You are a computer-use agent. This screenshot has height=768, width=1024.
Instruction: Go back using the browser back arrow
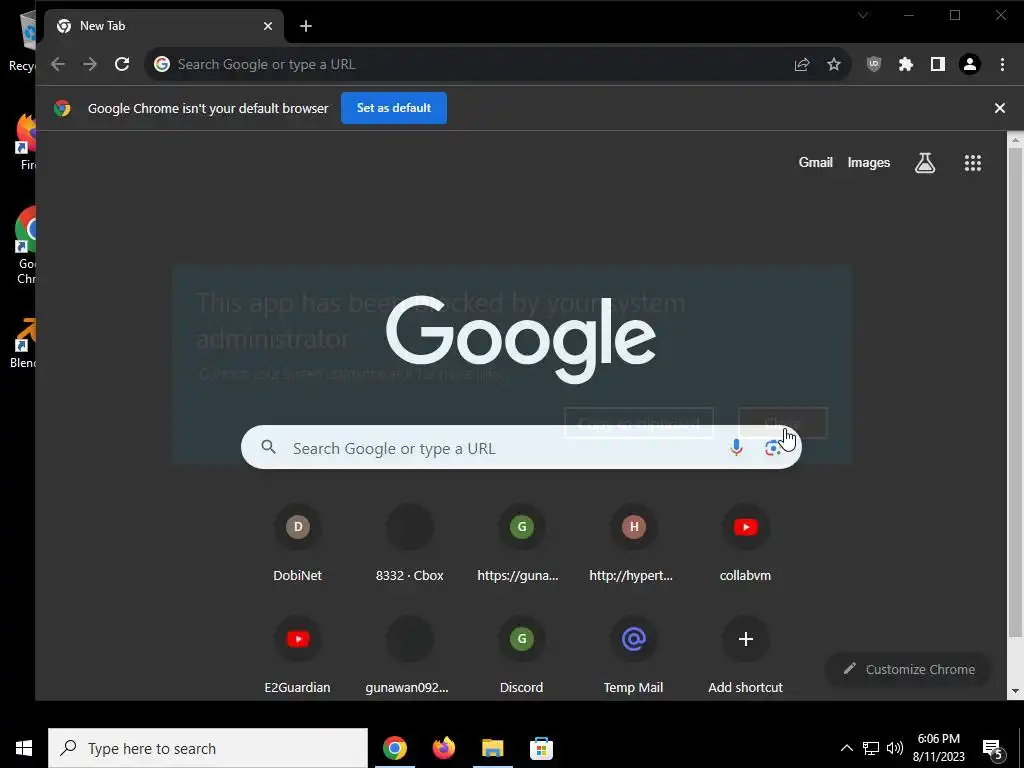click(x=57, y=64)
